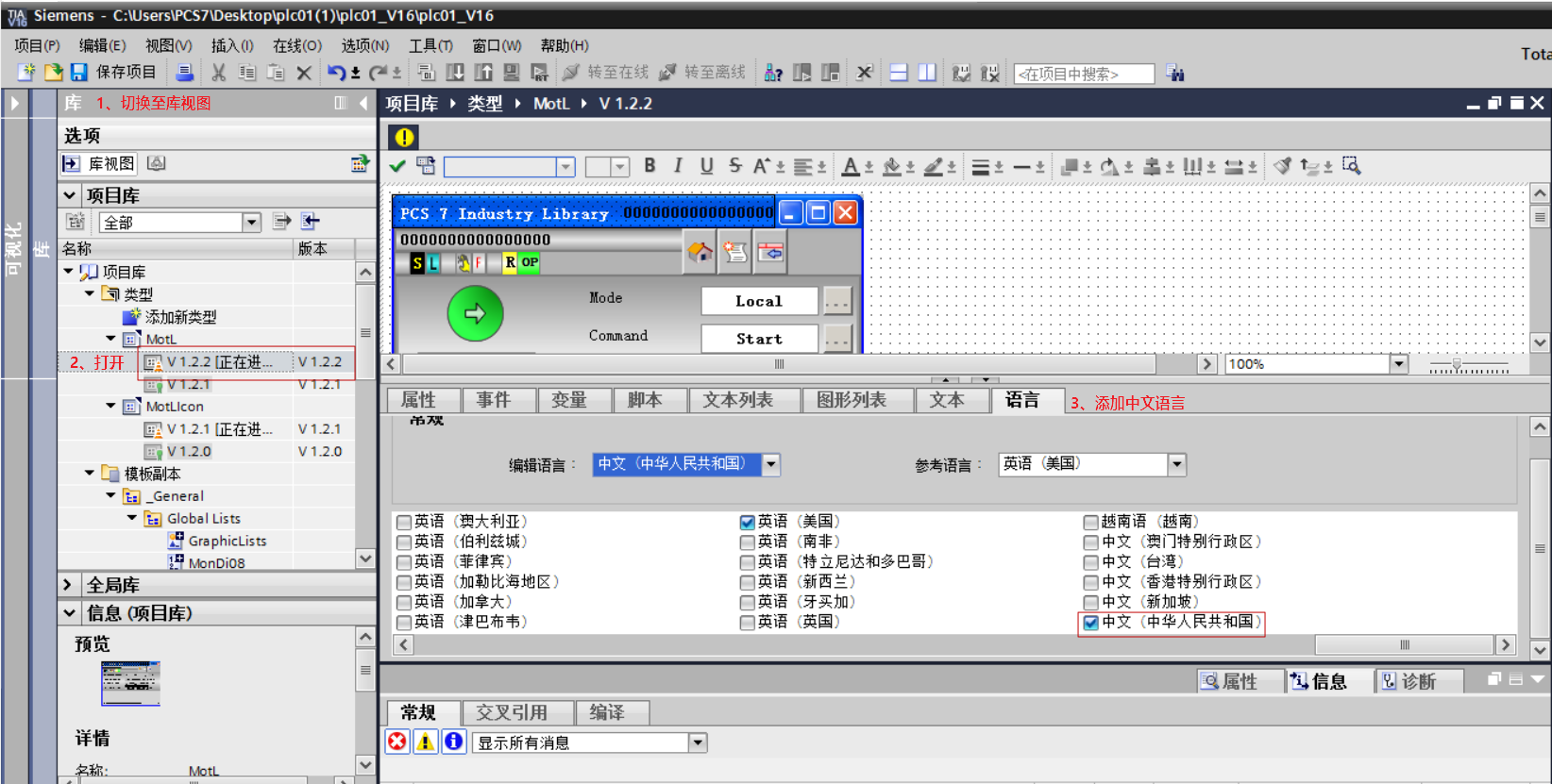The height and width of the screenshot is (784, 1552).
Task: Collapse the 项目库 pane header
Action: coord(70,195)
